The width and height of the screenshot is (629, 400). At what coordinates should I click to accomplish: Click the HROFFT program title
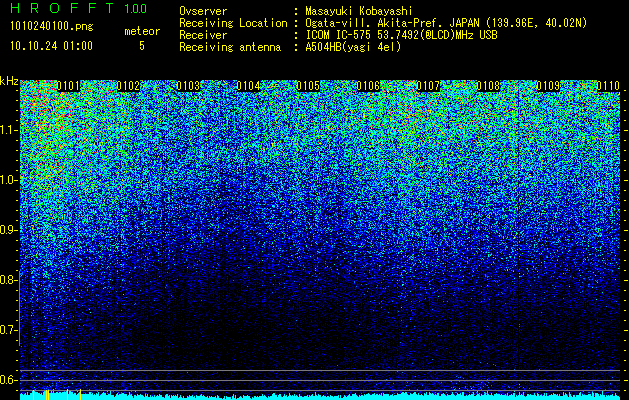(x=62, y=8)
